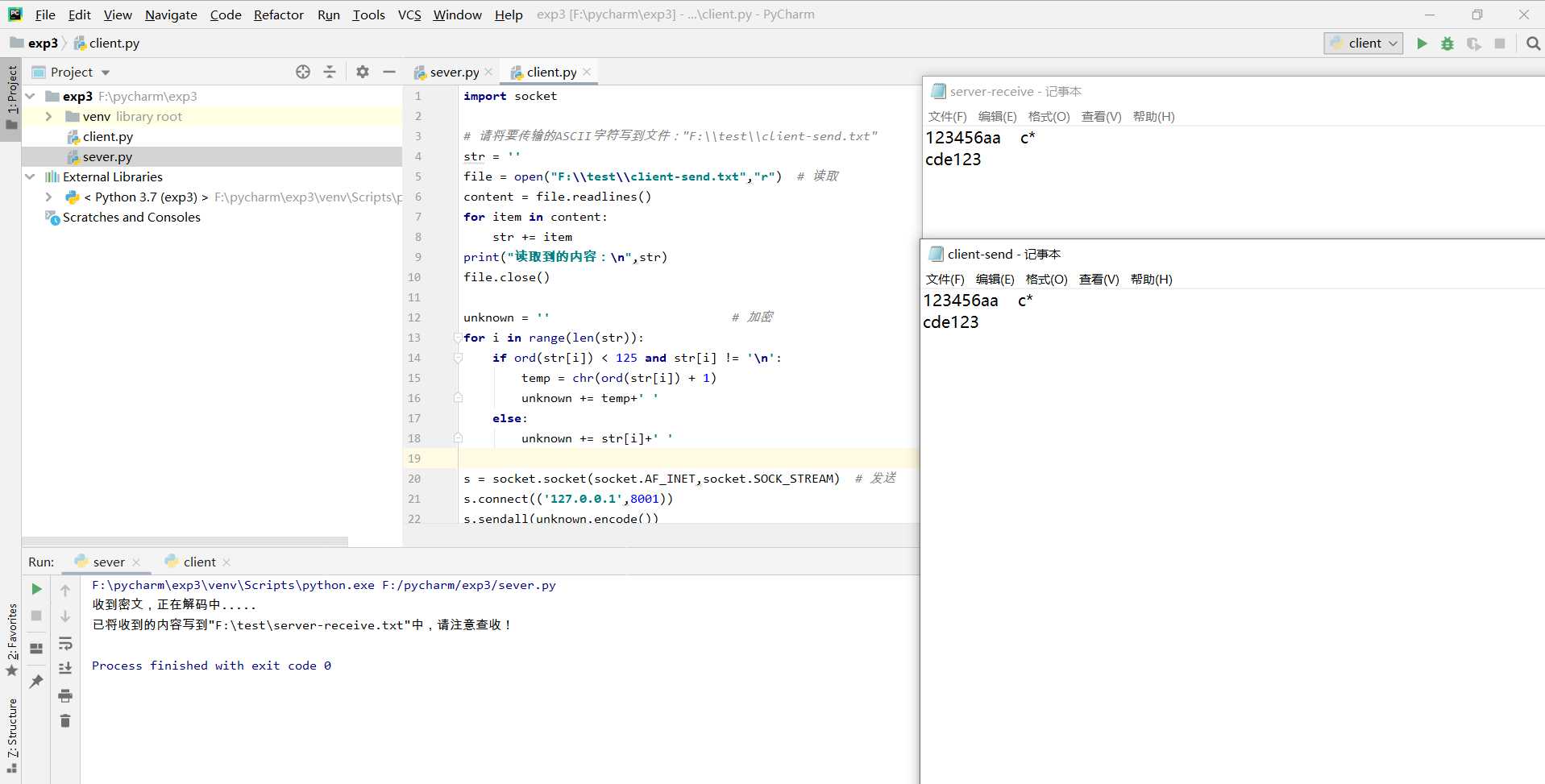1545x784 pixels.
Task: Click the stop button in top toolbar
Action: [x=1500, y=44]
